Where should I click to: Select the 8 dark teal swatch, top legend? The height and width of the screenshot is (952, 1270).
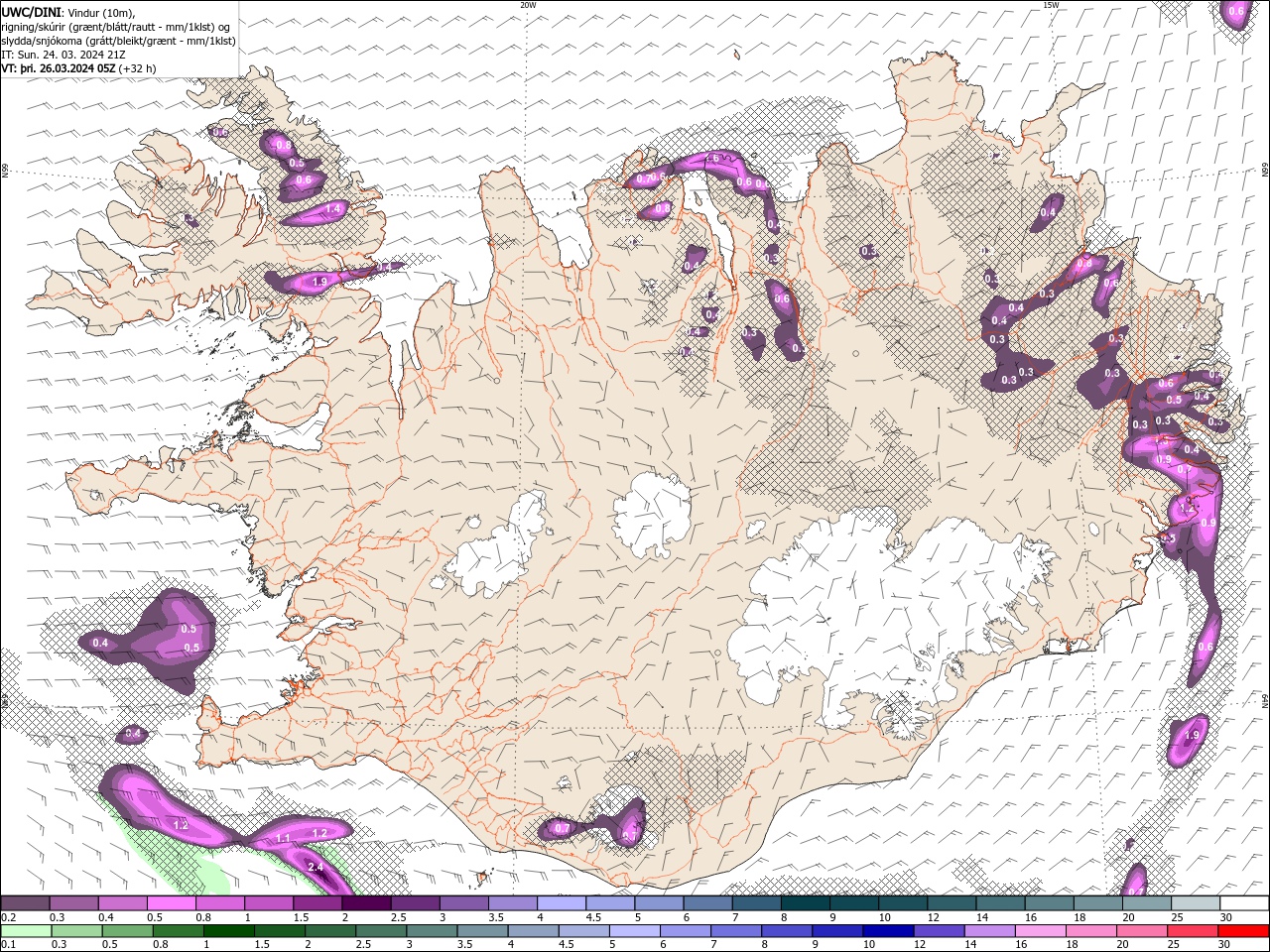[806, 903]
